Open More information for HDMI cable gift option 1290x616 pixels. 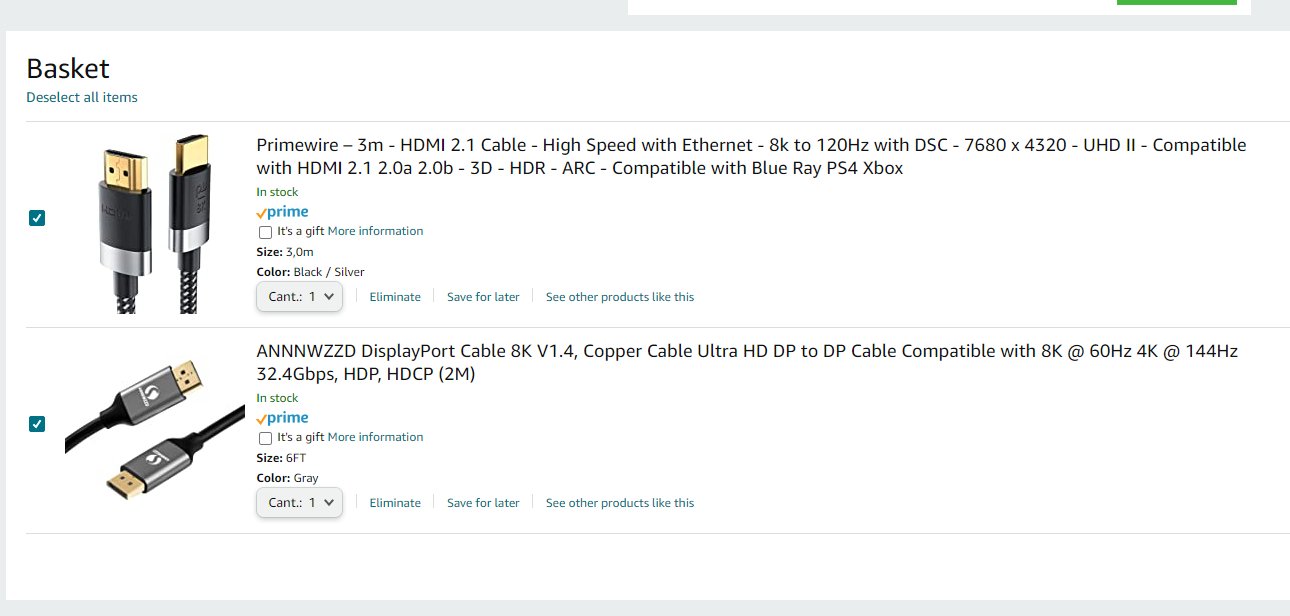[x=375, y=231]
